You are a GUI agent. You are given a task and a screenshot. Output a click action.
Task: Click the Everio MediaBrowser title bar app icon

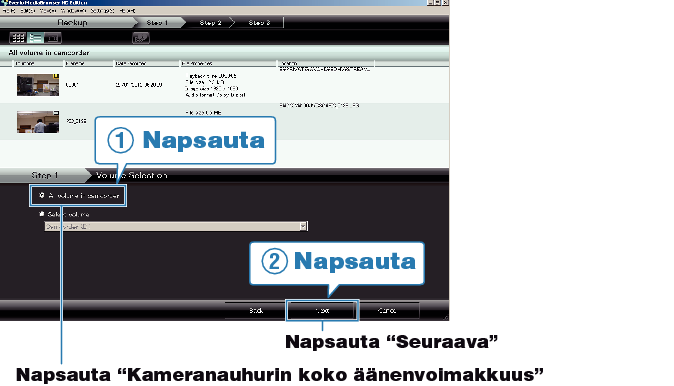tap(4, 3)
